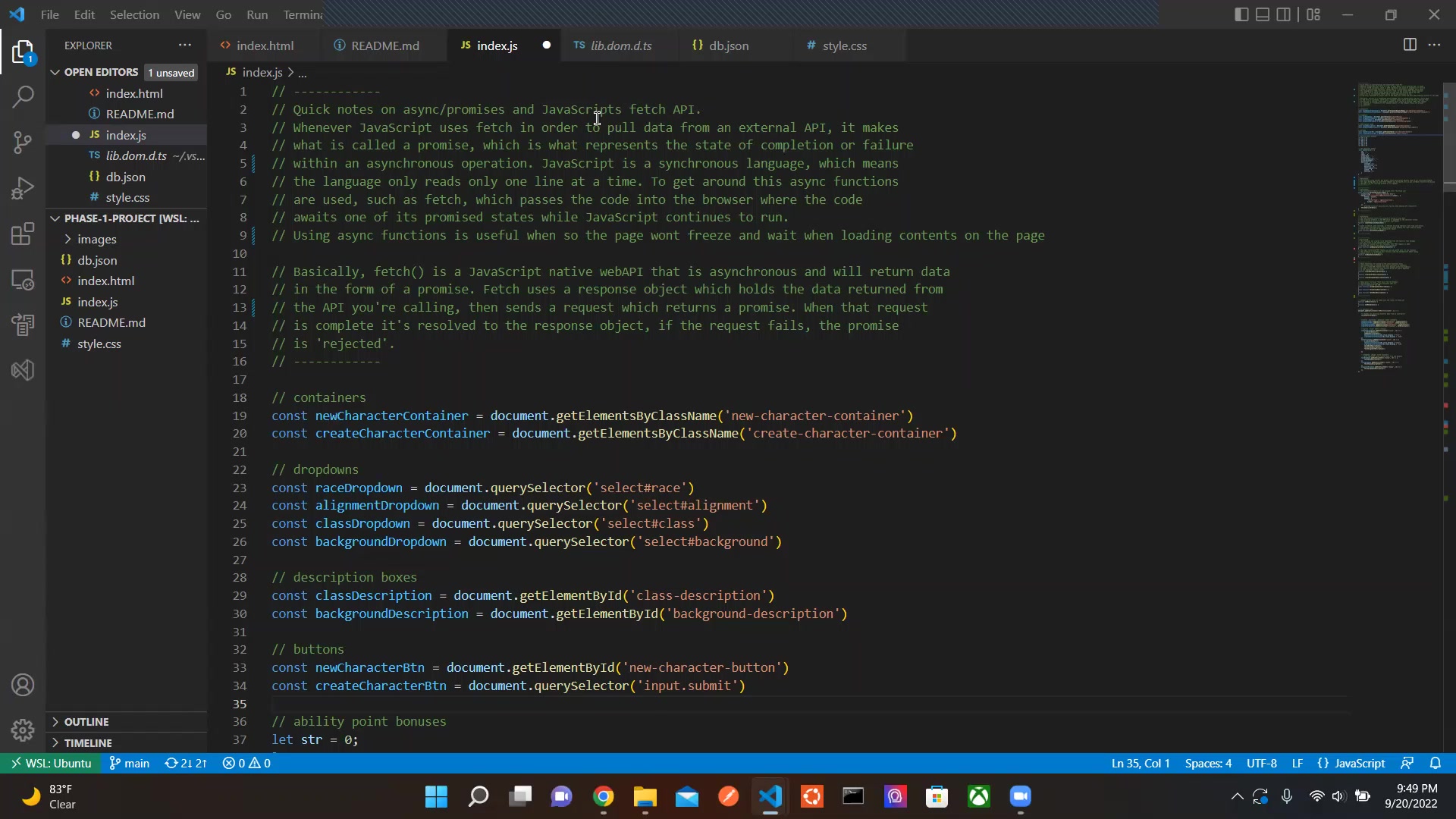
Task: Open the Run and Debug view
Action: [x=23, y=188]
